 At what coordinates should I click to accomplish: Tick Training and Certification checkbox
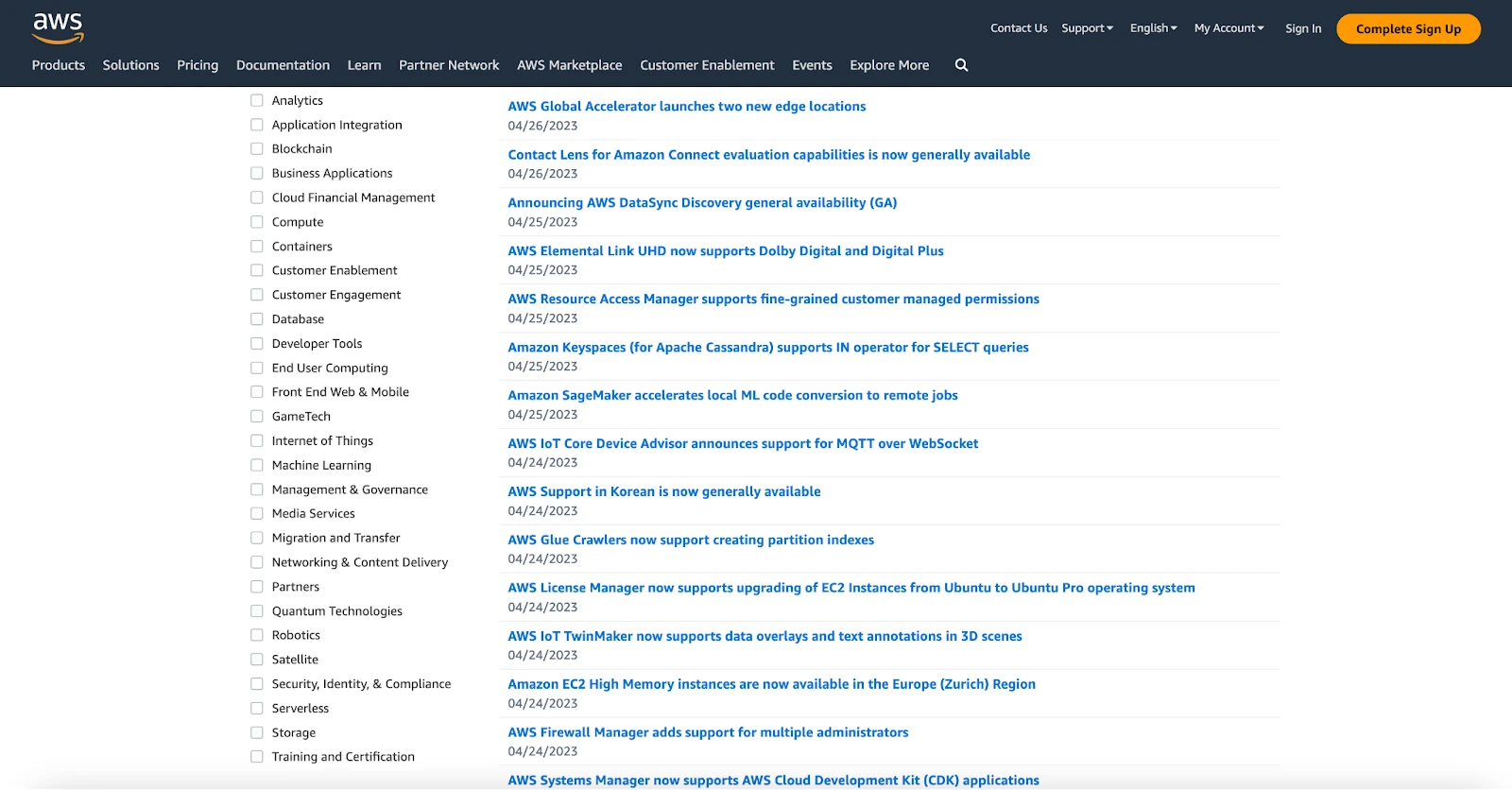[257, 756]
